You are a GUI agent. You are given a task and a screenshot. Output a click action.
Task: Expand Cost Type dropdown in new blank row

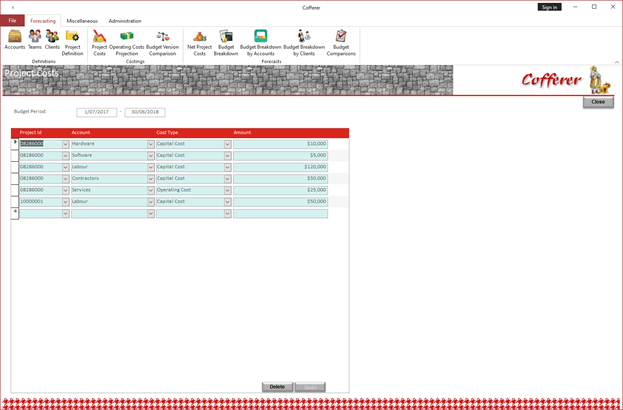point(227,214)
